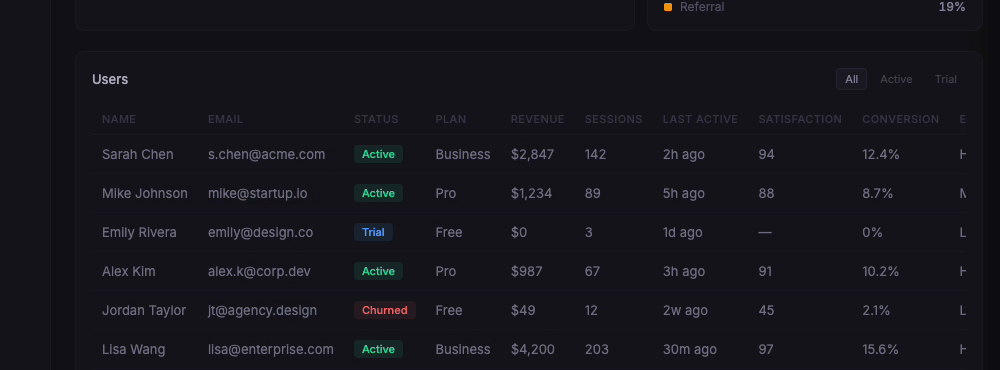This screenshot has height=370, width=1000.
Task: Click email lisa@enterprise.com
Action: [x=270, y=349]
